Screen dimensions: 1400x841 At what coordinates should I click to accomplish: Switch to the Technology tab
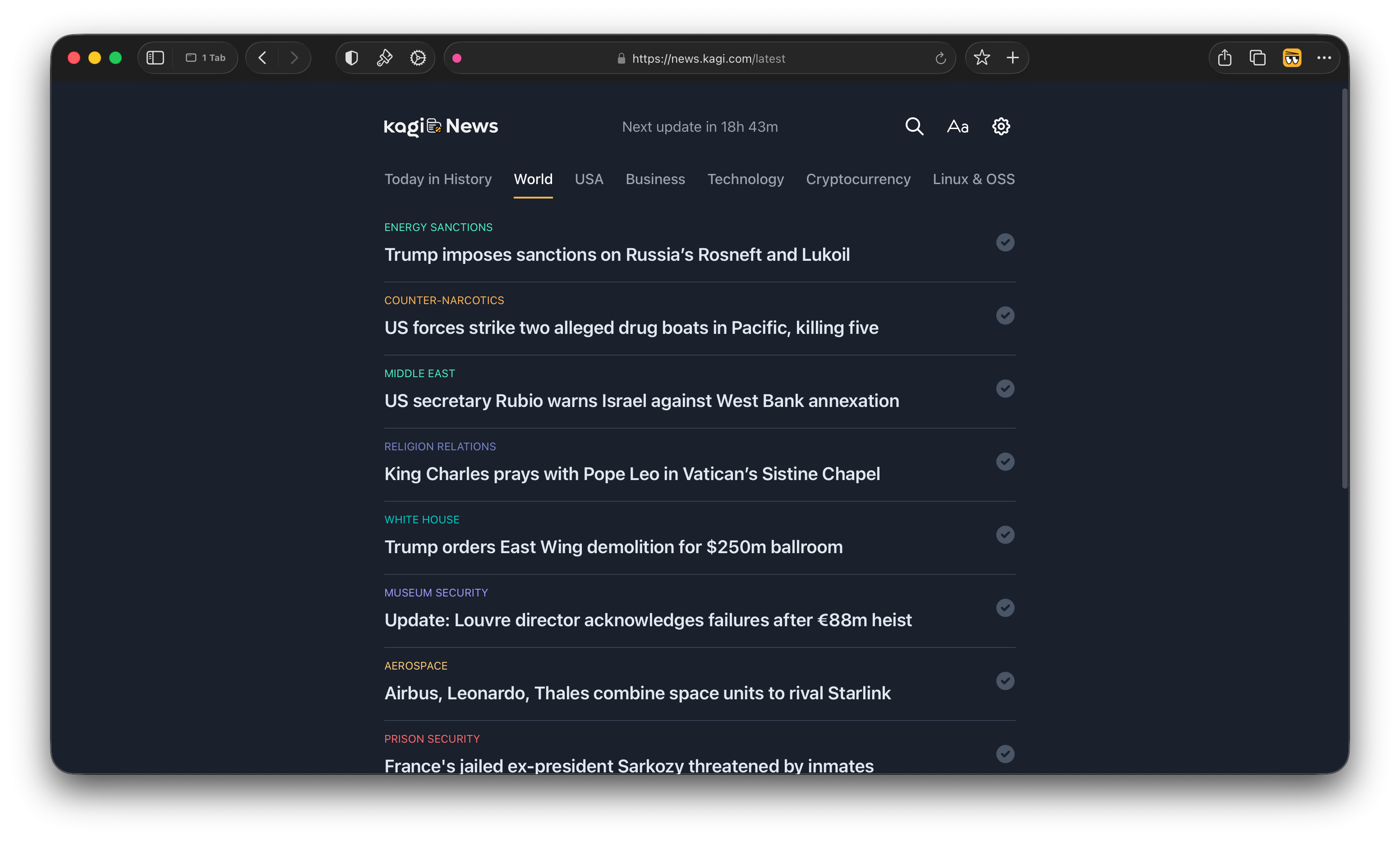click(745, 179)
